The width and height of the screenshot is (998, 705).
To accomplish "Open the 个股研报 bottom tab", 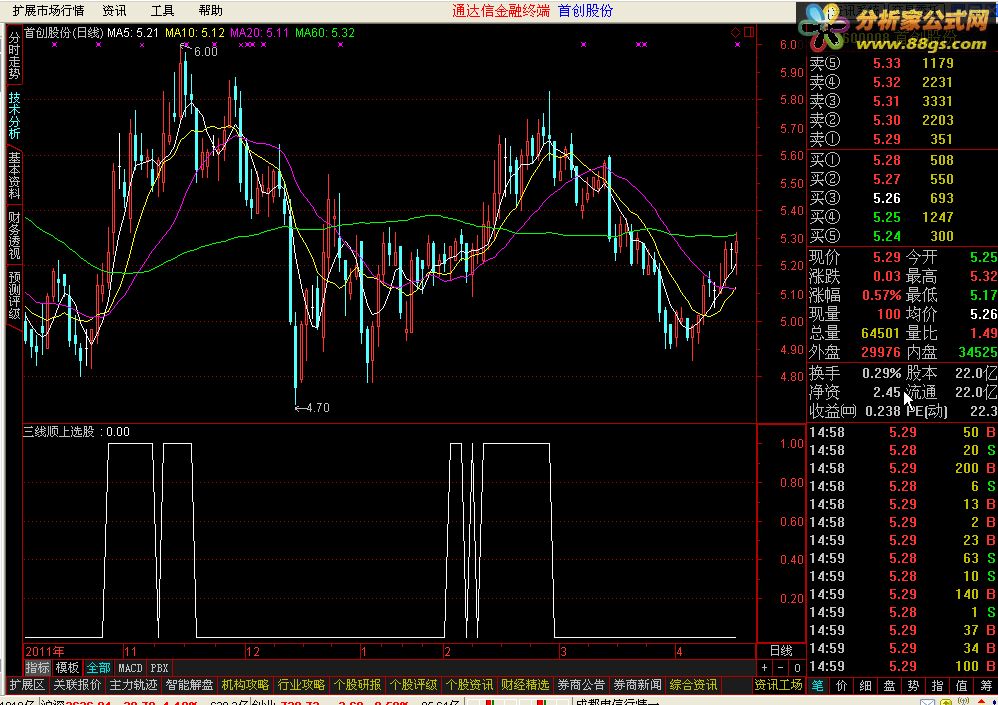I will click(x=357, y=685).
